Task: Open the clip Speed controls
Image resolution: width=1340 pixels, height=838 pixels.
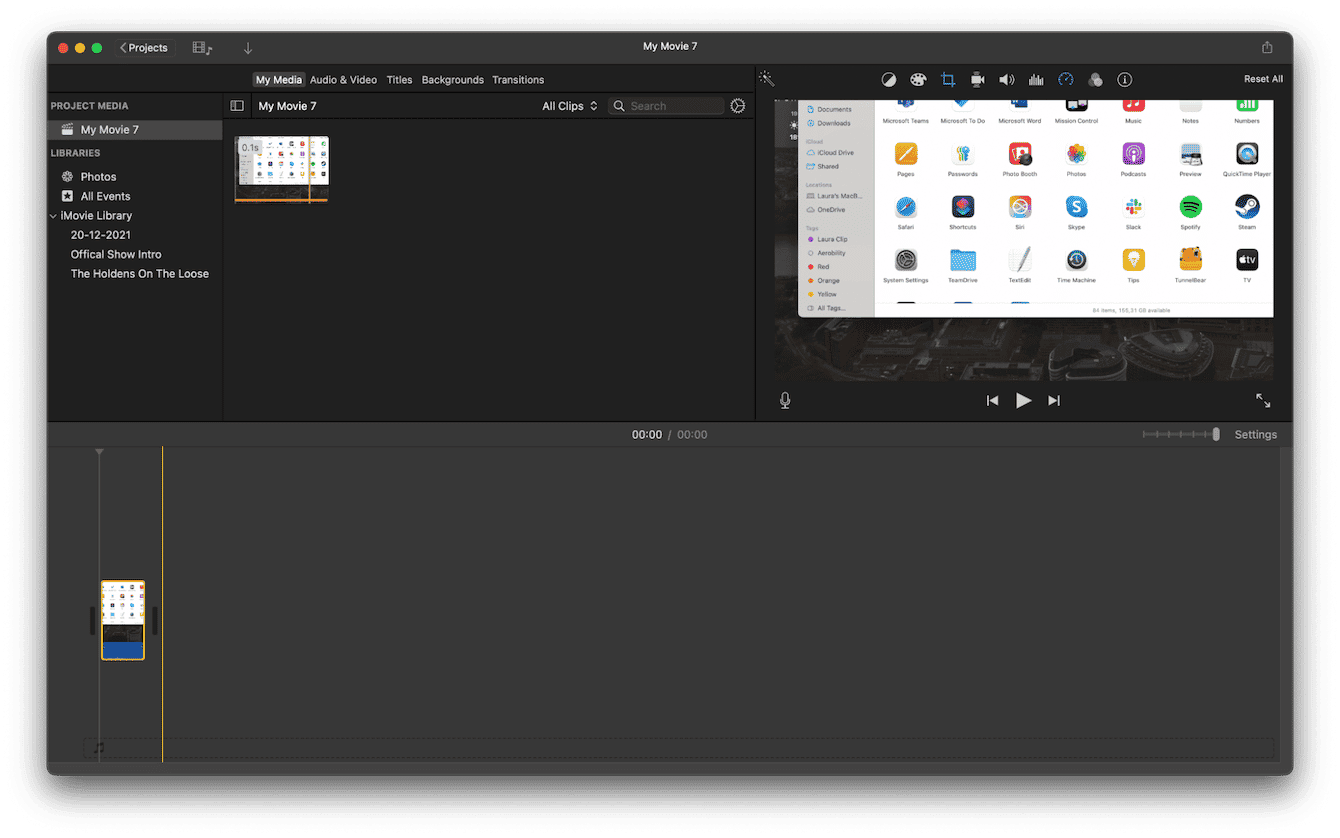Action: 1066,79
